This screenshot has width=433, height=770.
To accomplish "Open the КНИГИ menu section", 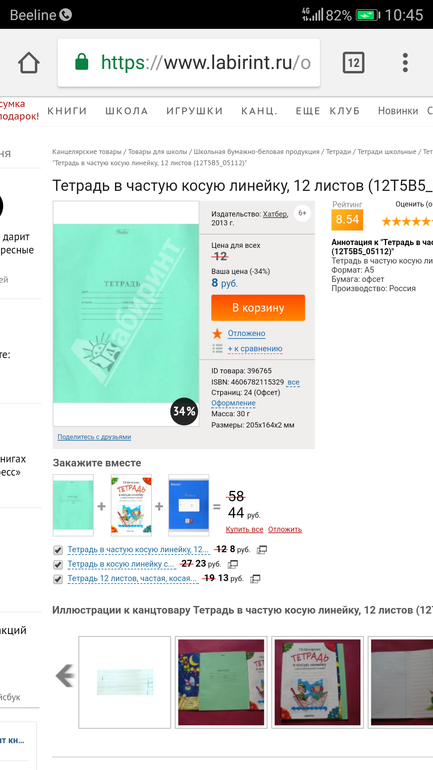I will pyautogui.click(x=67, y=111).
